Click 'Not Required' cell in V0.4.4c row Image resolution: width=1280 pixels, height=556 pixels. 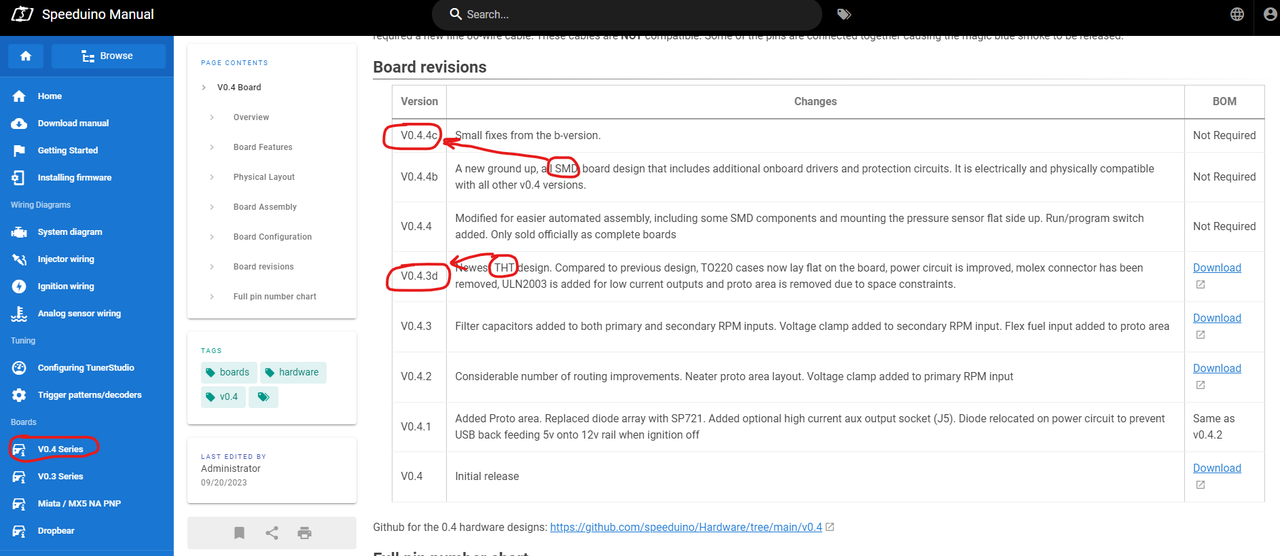[x=1224, y=135]
